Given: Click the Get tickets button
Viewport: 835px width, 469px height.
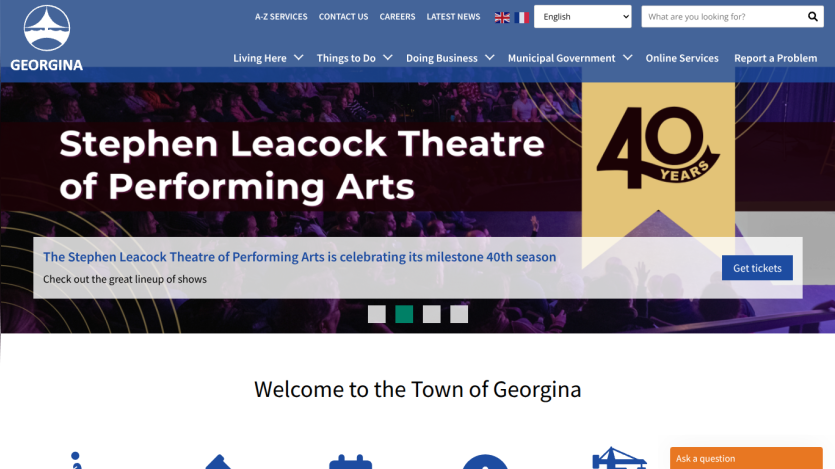Looking at the screenshot, I should point(757,268).
